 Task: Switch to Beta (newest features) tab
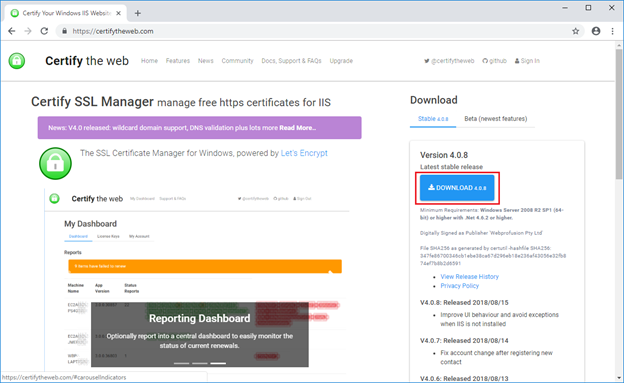pos(495,119)
